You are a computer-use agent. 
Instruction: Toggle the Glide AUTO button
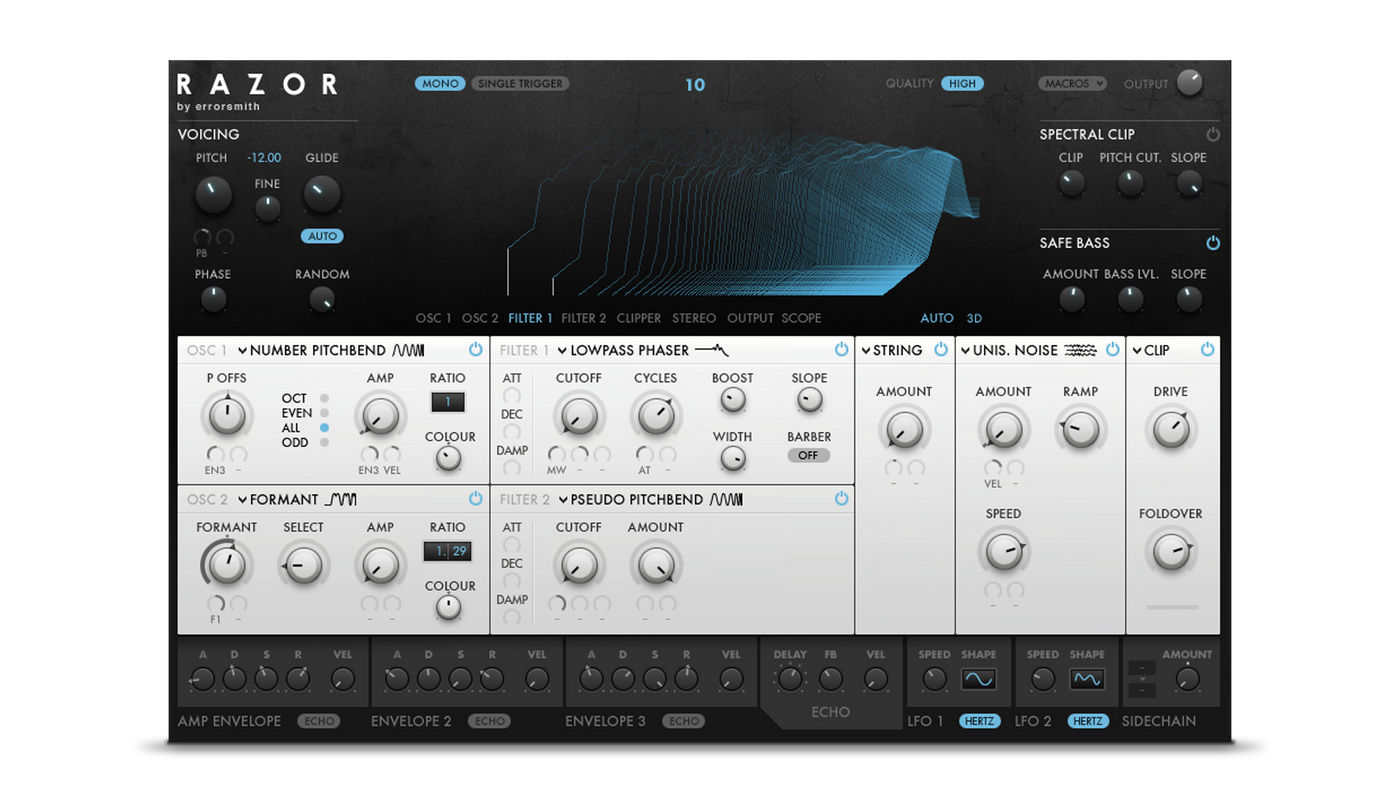322,237
